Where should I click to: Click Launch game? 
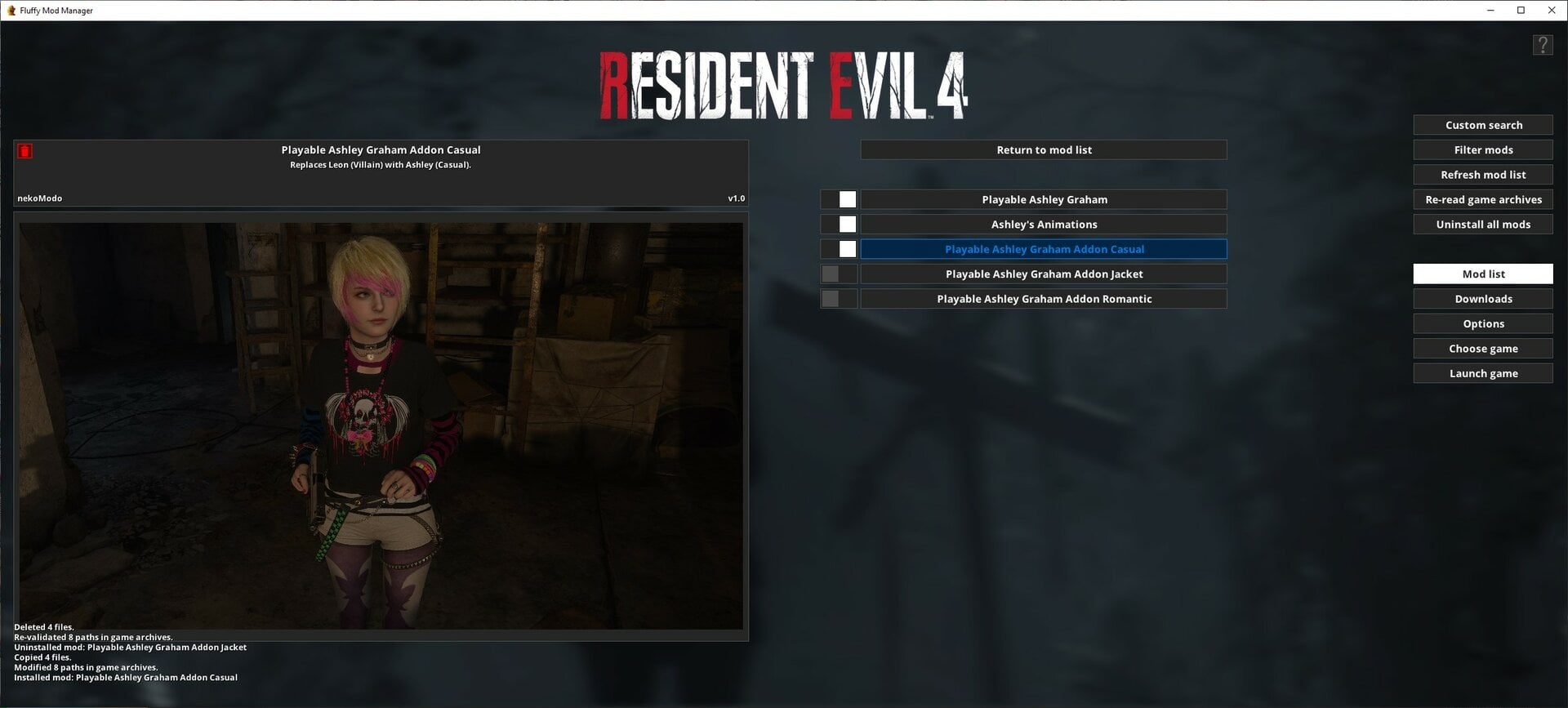point(1483,374)
